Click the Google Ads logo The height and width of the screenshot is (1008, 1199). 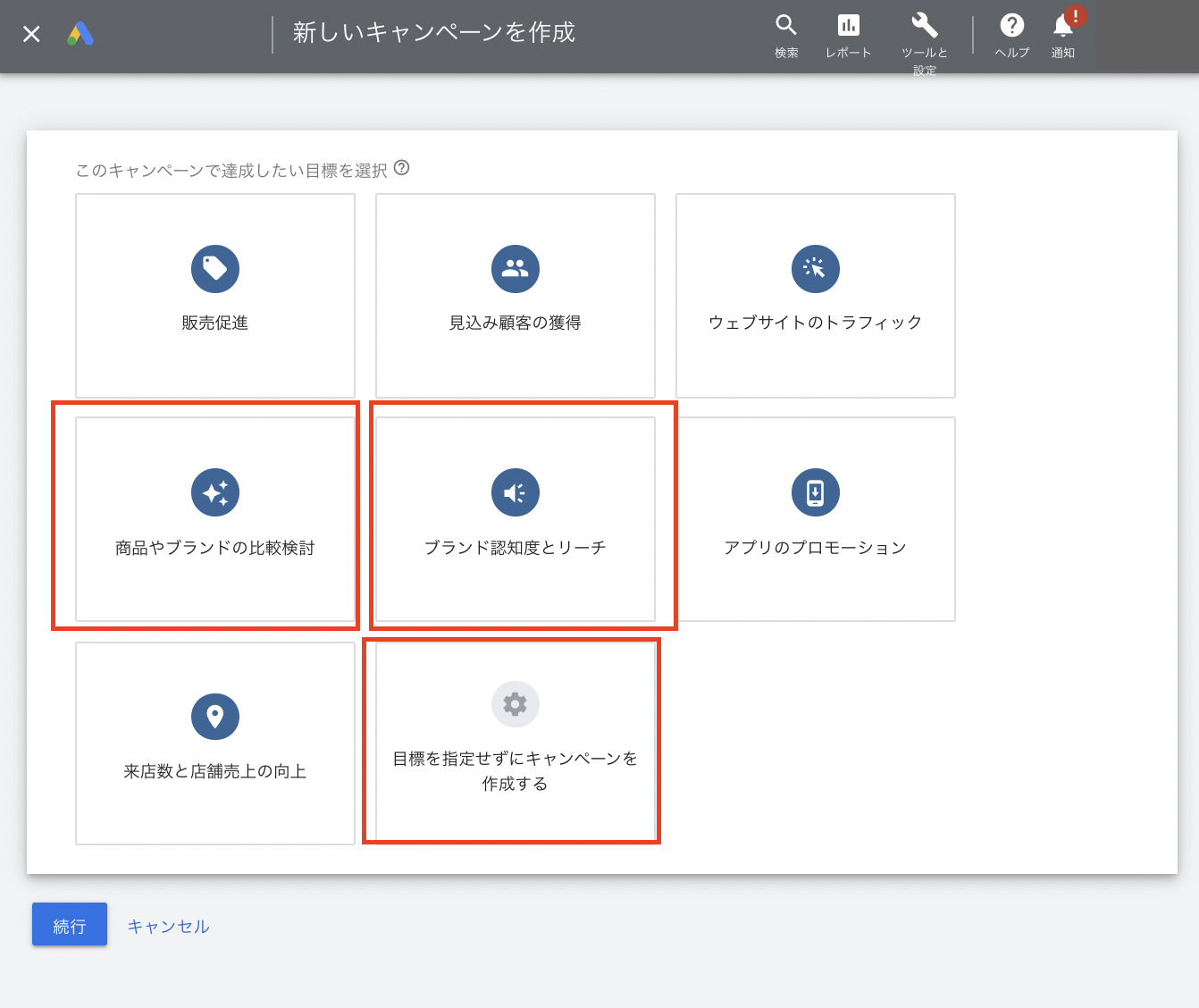(80, 35)
